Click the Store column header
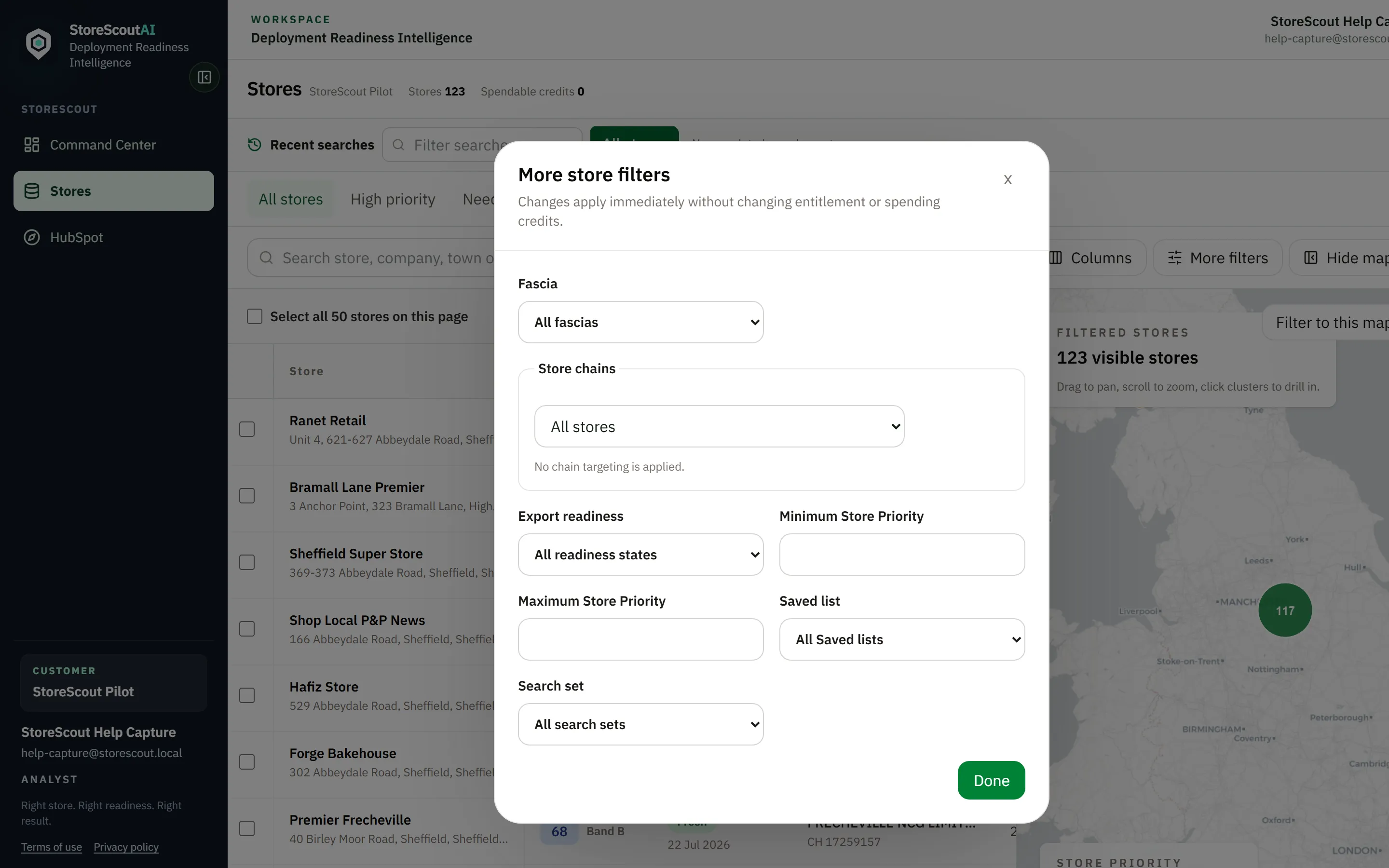The width and height of the screenshot is (1389, 868). pyautogui.click(x=307, y=371)
